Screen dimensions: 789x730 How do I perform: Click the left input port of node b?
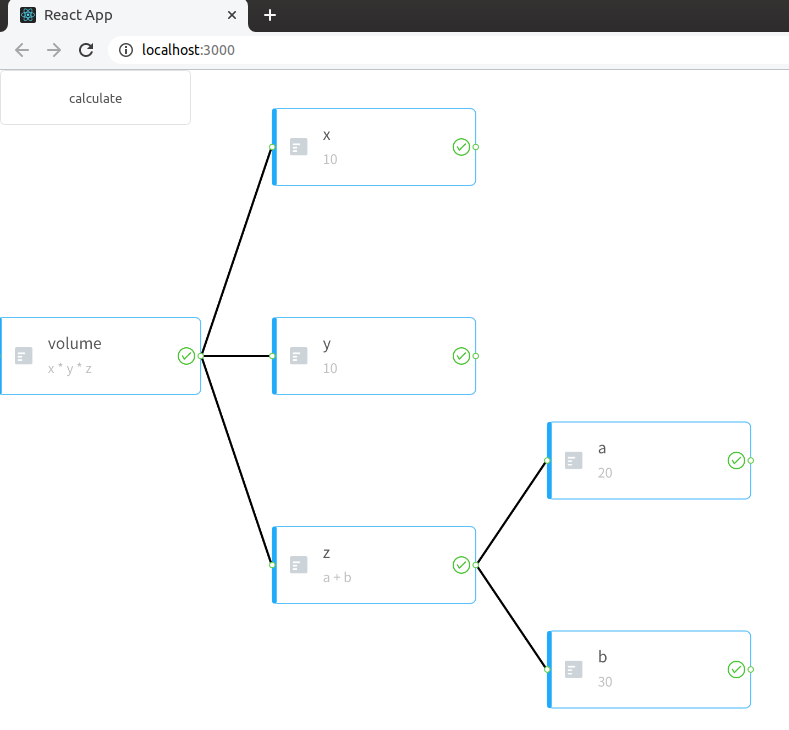(547, 669)
